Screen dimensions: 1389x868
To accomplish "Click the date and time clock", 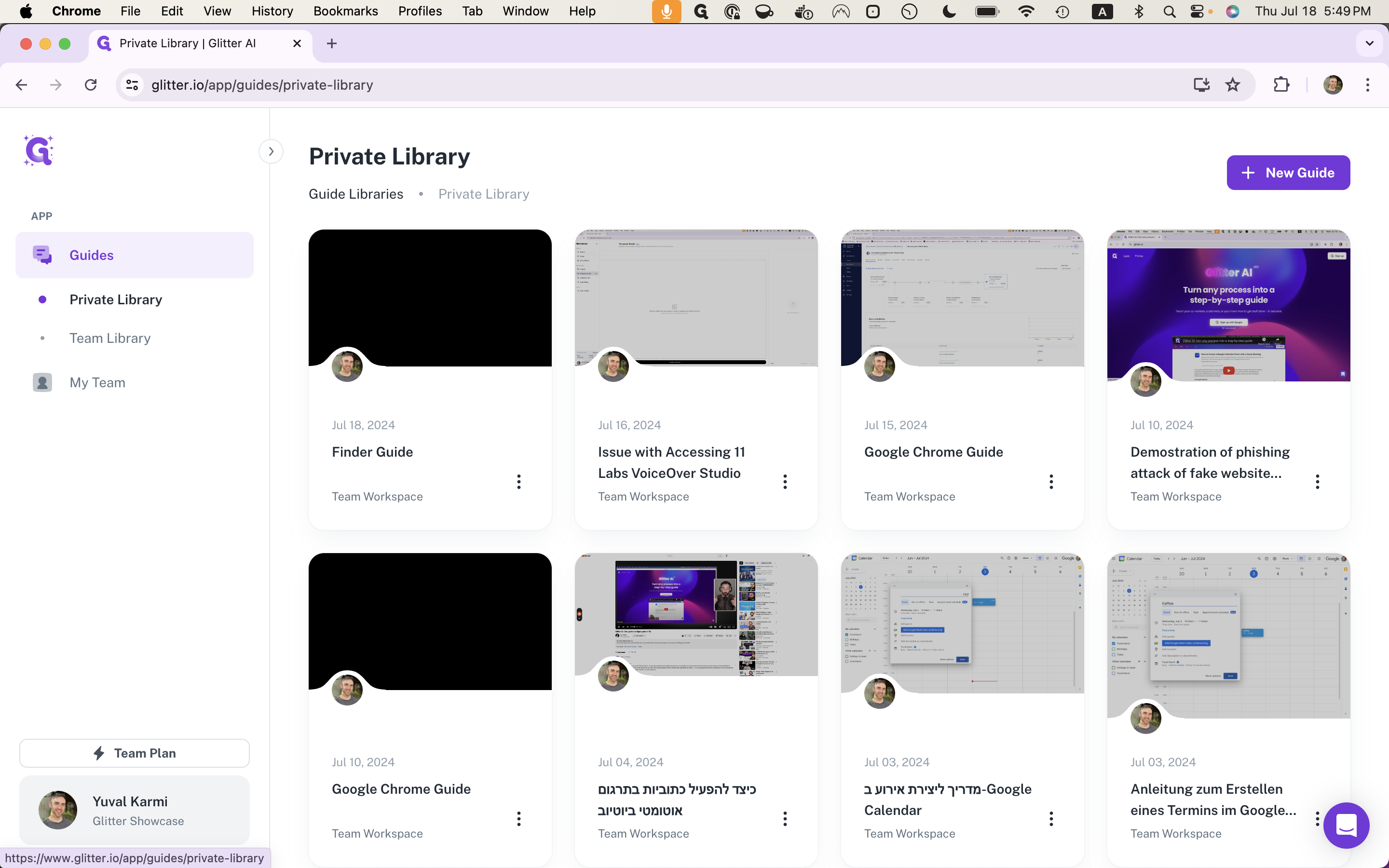I will coord(1312,11).
